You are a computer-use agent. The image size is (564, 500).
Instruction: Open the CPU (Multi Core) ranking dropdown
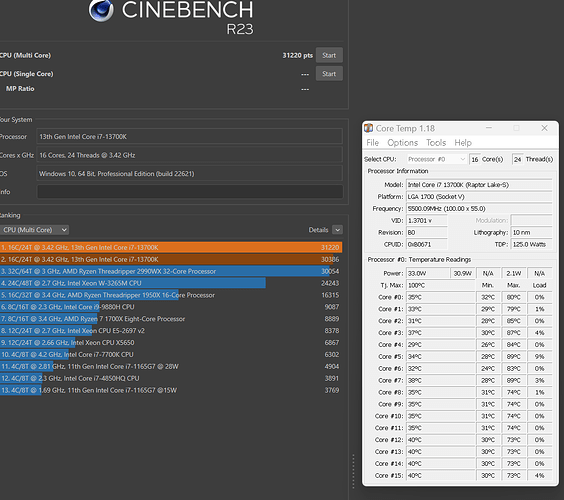click(x=34, y=230)
